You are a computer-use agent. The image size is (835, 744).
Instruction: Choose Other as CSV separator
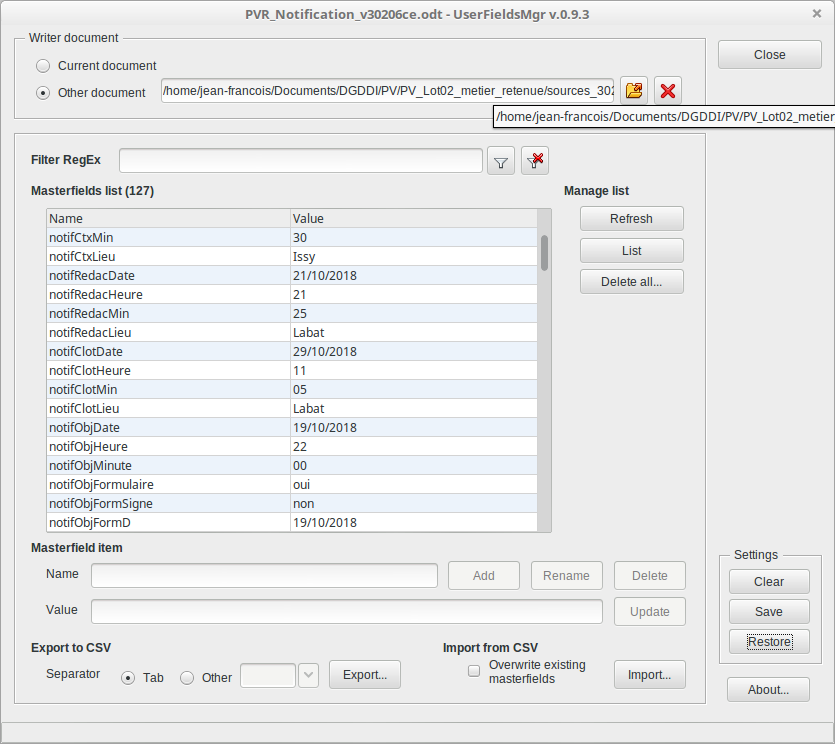[187, 677]
